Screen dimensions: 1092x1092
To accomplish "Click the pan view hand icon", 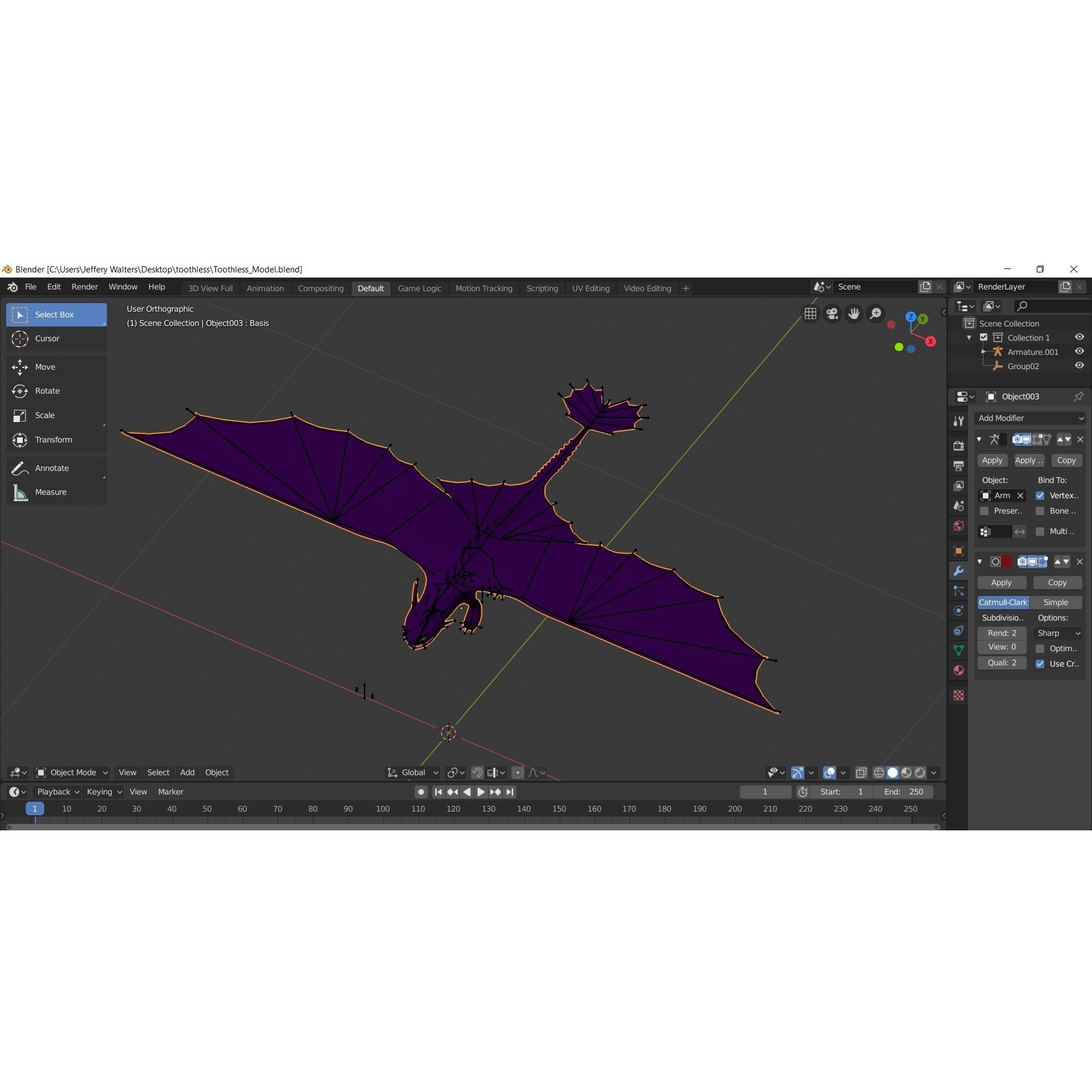I will point(854,313).
